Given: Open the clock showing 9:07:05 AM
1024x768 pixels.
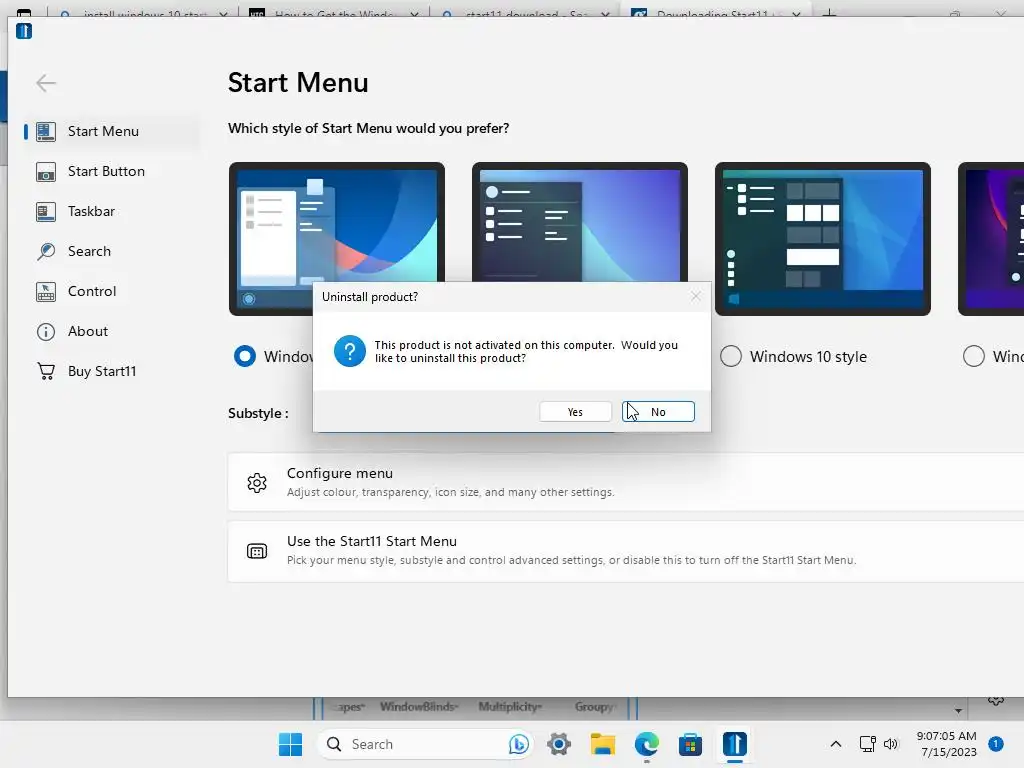Looking at the screenshot, I should coord(946,744).
